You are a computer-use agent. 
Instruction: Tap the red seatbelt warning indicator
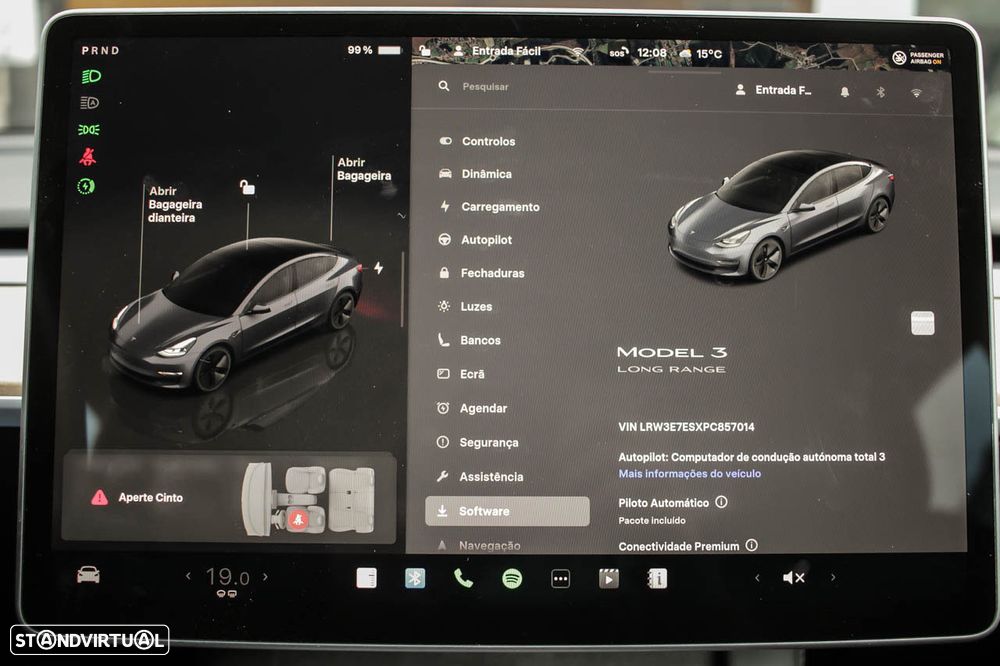(87, 157)
